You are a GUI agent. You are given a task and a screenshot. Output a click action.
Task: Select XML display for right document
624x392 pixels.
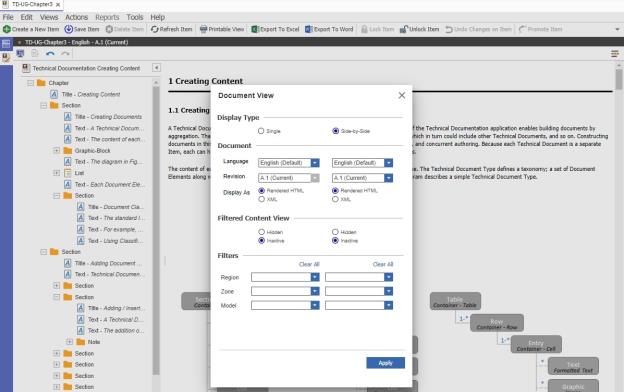point(335,199)
